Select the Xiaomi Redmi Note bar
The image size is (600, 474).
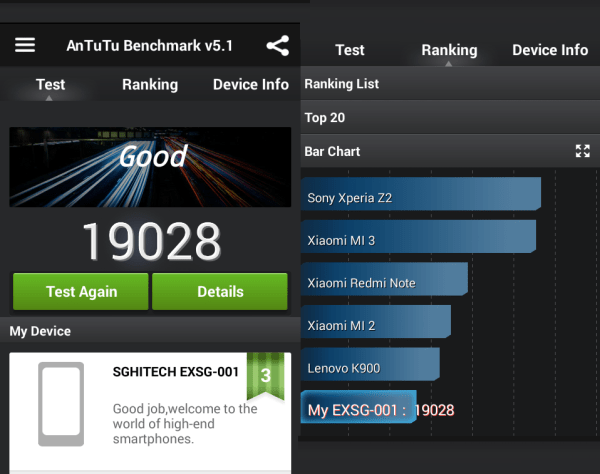[384, 279]
